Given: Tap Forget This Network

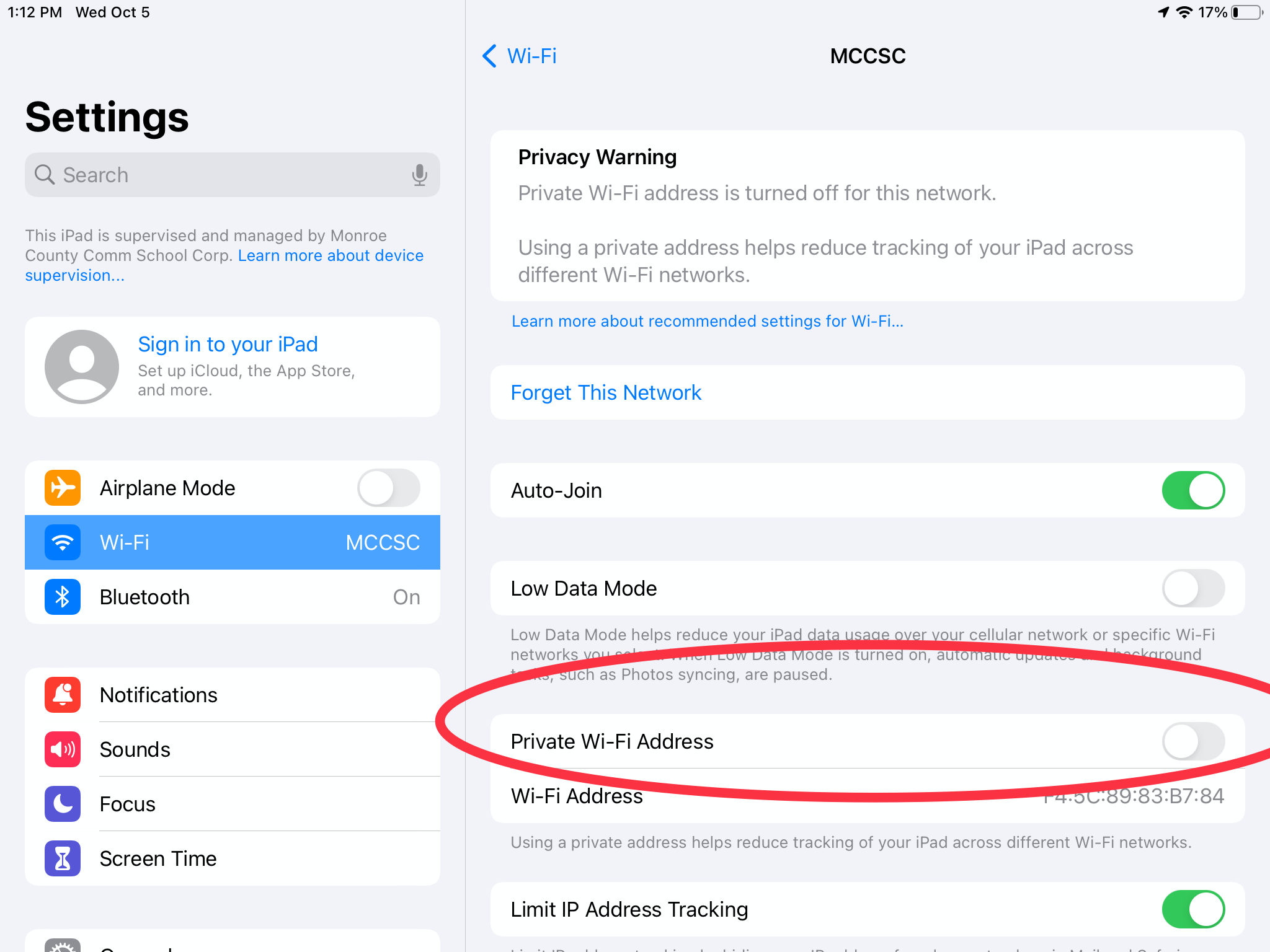Looking at the screenshot, I should 606,392.
